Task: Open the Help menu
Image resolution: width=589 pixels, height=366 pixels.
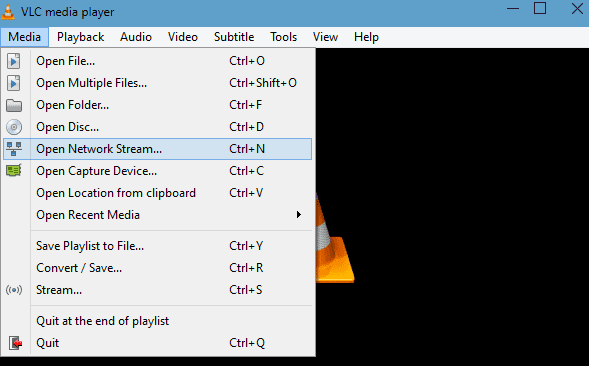Action: coord(366,37)
